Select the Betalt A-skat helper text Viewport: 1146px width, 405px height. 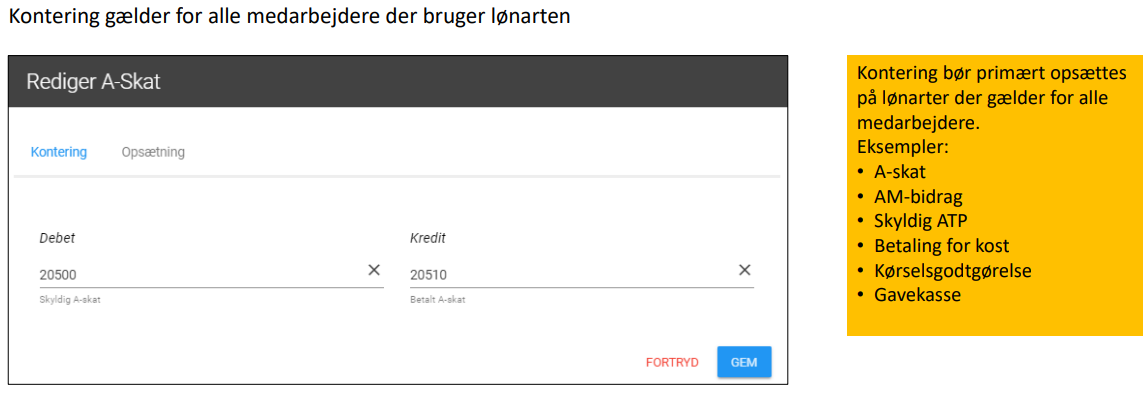(438, 300)
